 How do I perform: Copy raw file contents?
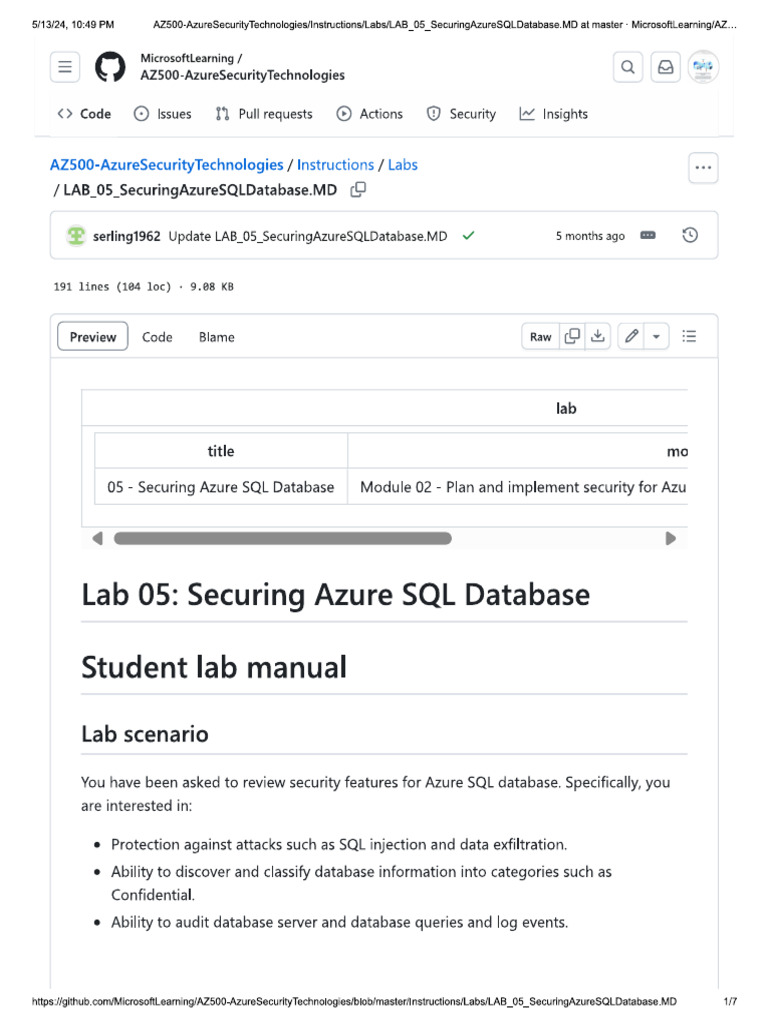coord(572,337)
